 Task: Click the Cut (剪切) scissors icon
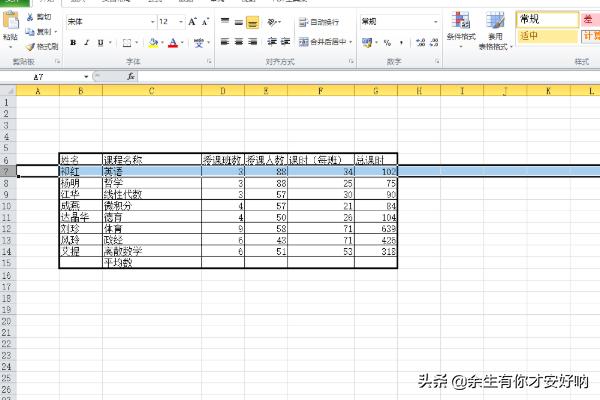click(x=30, y=17)
